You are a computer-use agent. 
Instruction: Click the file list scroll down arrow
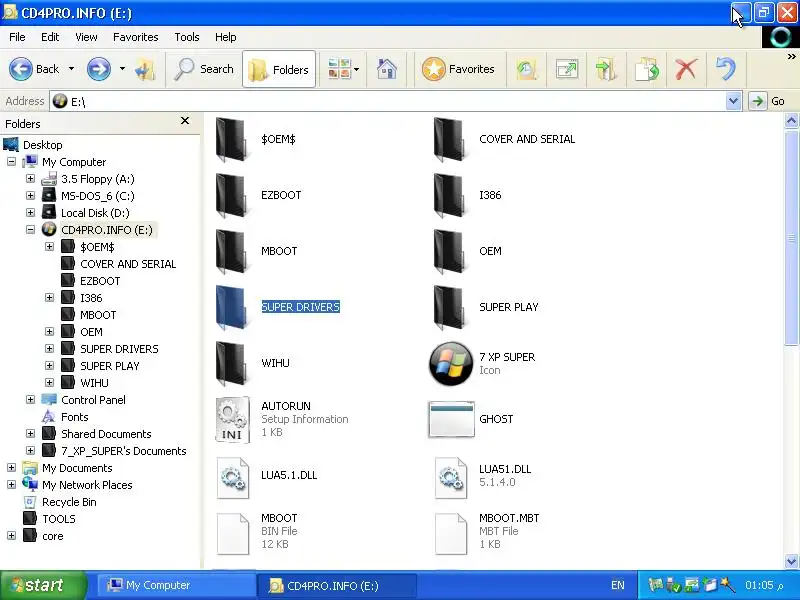[x=791, y=561]
